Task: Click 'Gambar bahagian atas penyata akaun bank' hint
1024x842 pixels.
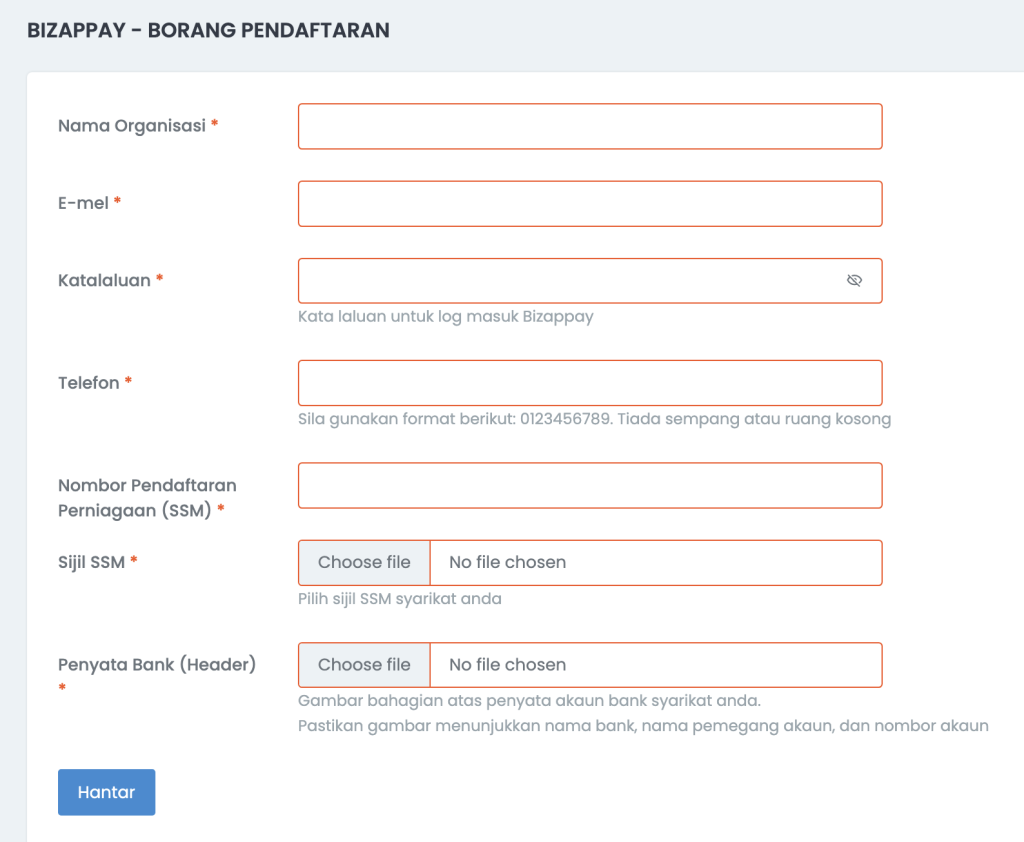Action: click(529, 701)
